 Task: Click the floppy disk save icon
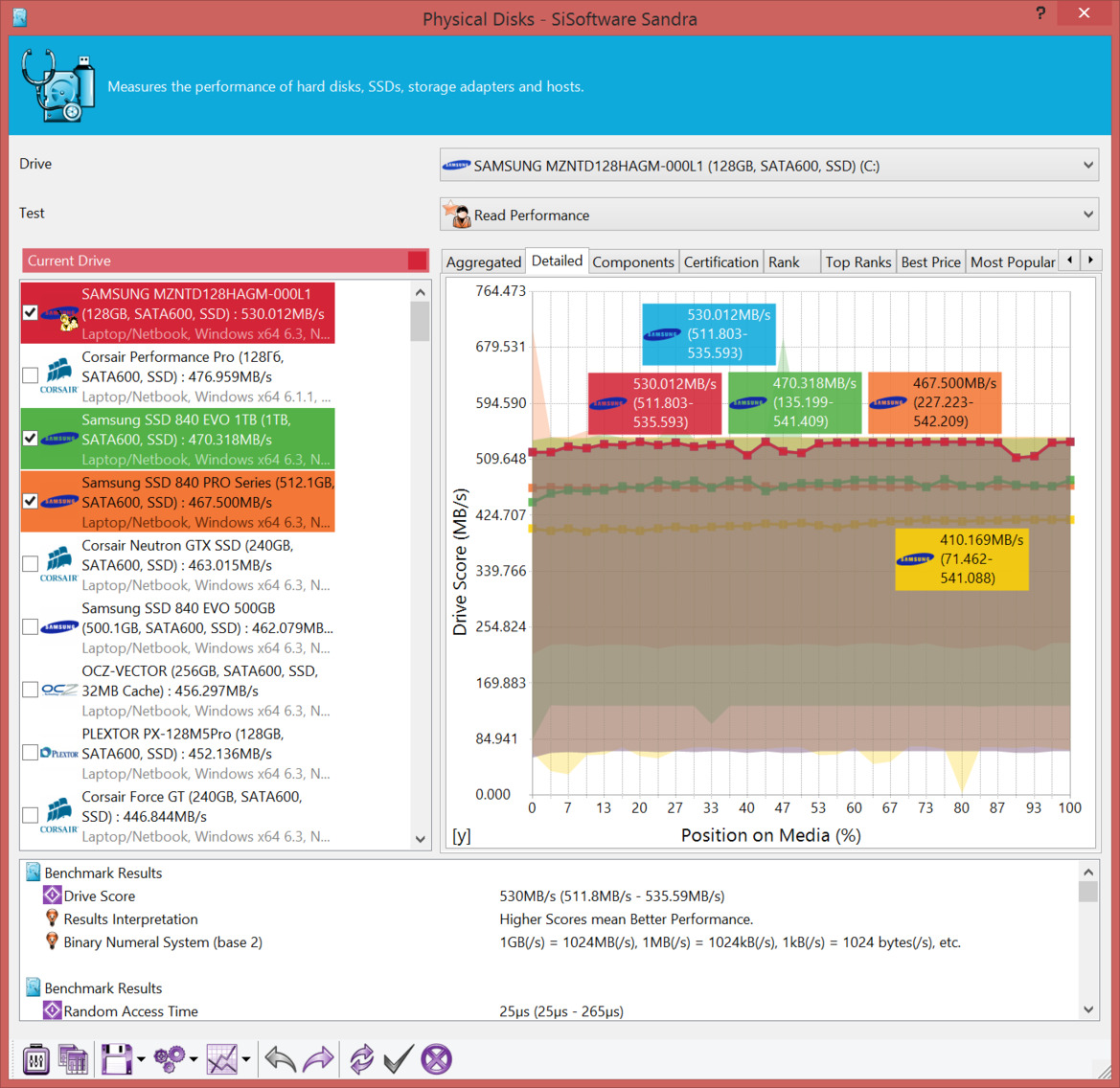(117, 1058)
